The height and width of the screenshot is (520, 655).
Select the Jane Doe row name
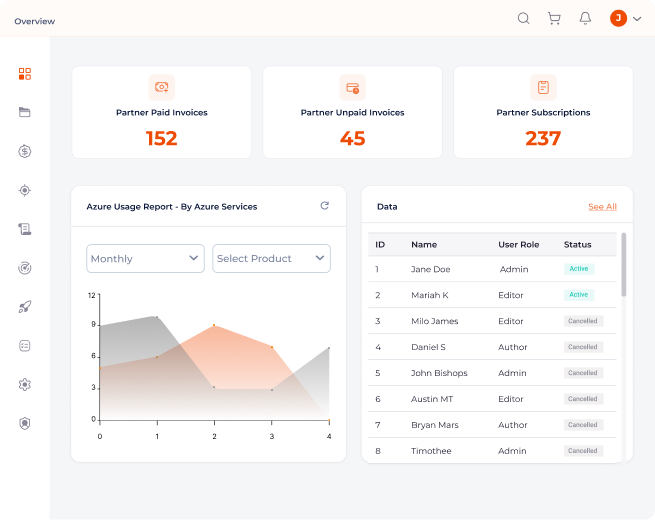431,269
